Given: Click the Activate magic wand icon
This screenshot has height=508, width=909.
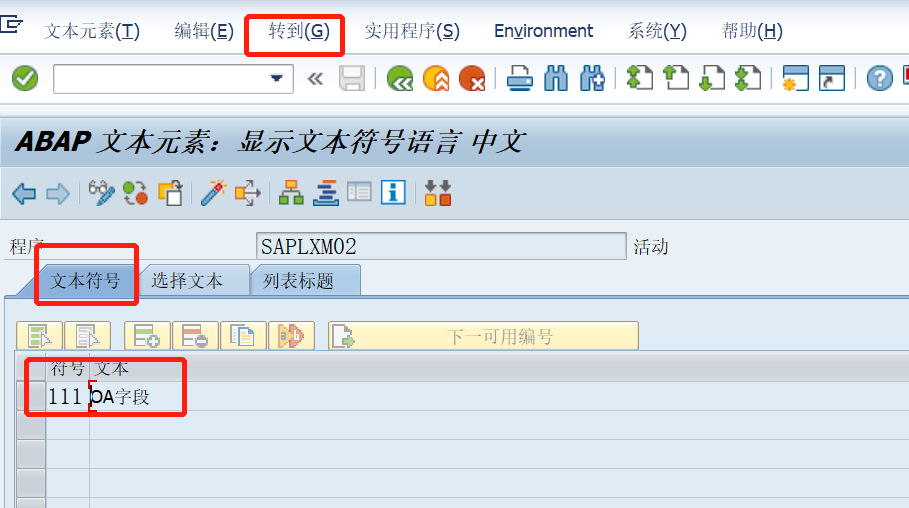Looking at the screenshot, I should pyautogui.click(x=213, y=193).
